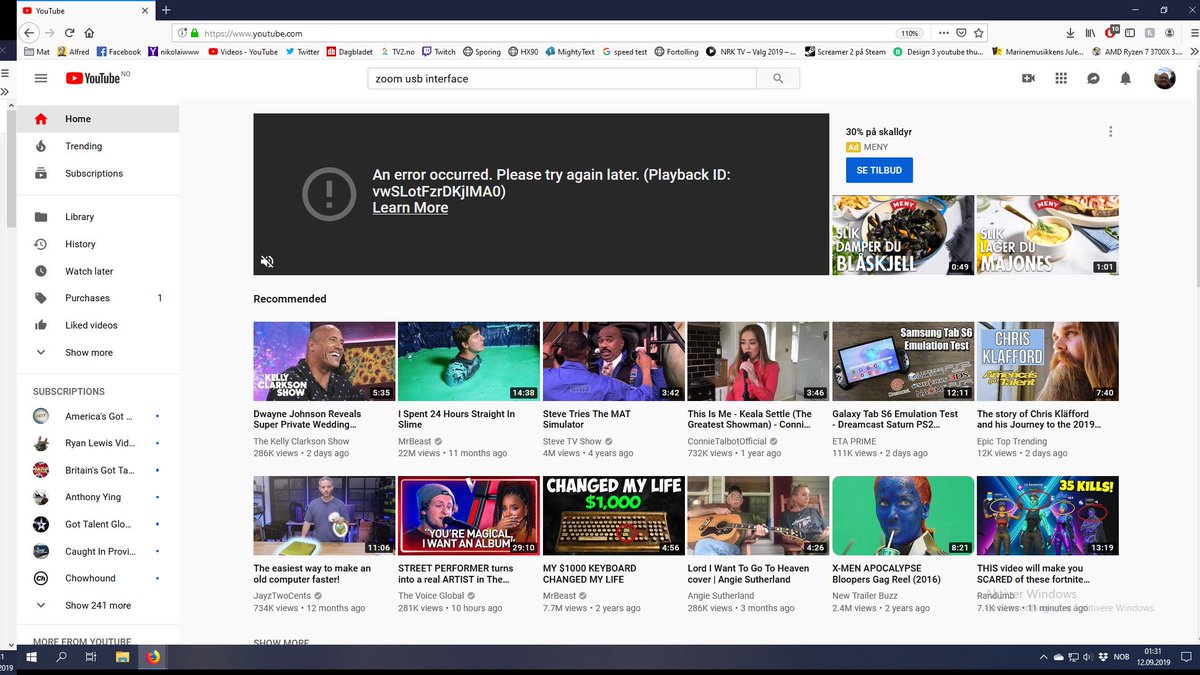Open the Dwayne Johnson Kelly Clarkson video thumbnail
1200x675 pixels.
pos(324,361)
